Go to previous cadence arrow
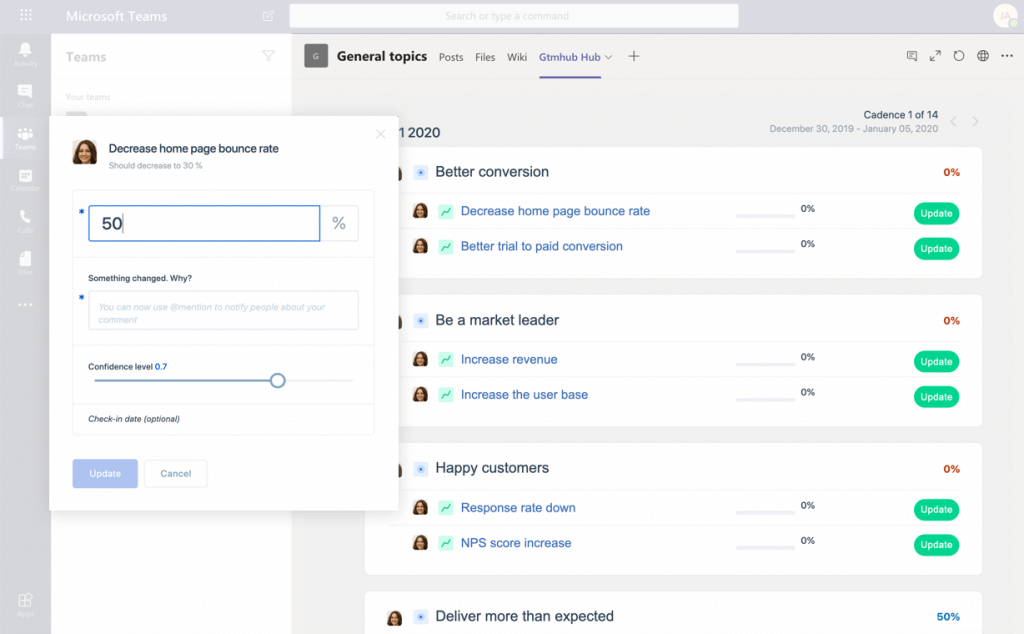Viewport: 1024px width, 634px height. pyautogui.click(x=953, y=121)
